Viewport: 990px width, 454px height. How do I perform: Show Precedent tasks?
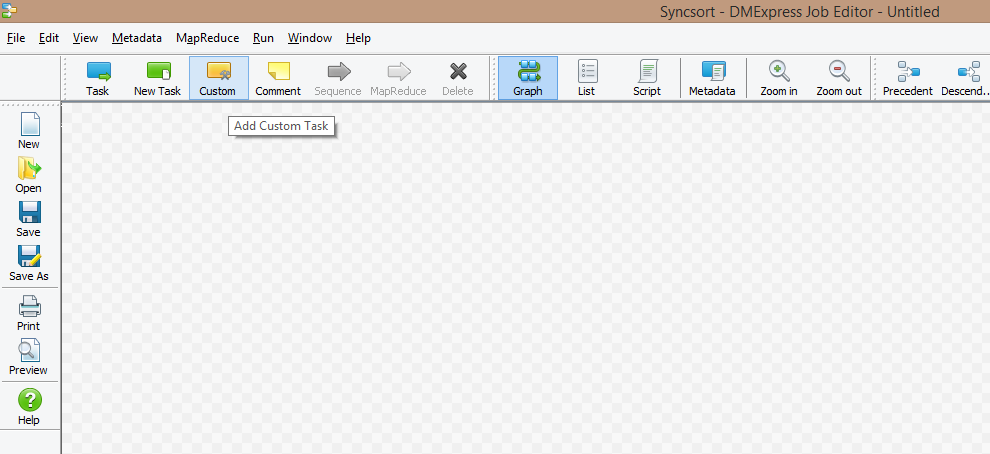coord(908,78)
